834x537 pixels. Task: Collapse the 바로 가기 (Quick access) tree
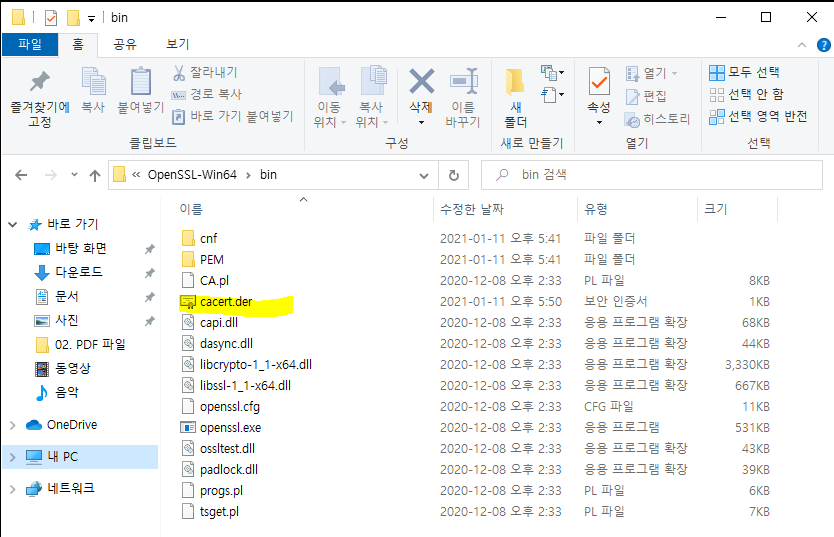13,225
